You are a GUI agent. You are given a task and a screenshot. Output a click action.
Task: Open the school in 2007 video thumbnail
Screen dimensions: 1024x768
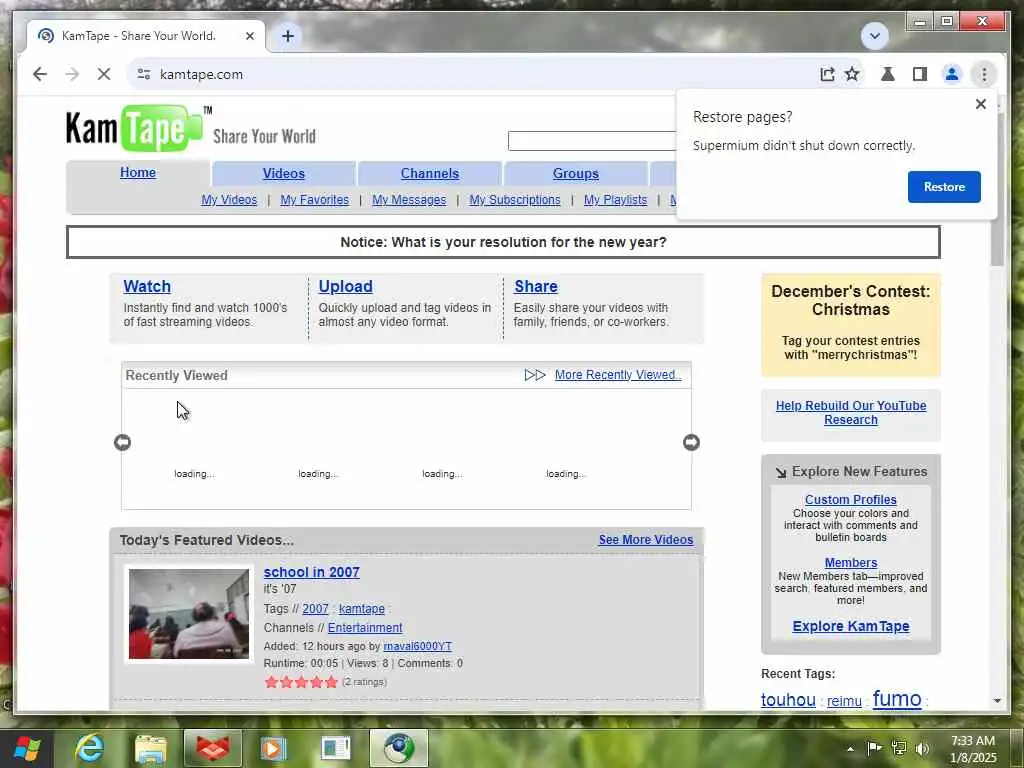coord(189,614)
